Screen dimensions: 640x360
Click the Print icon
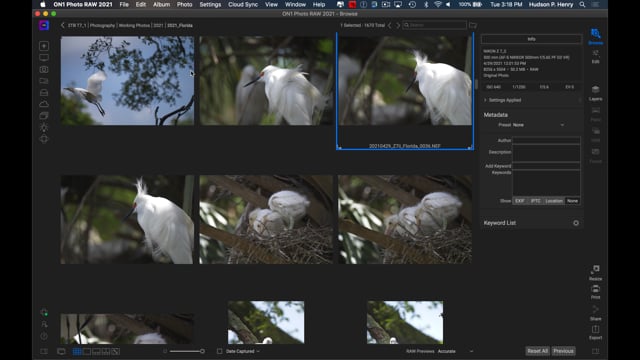click(596, 292)
